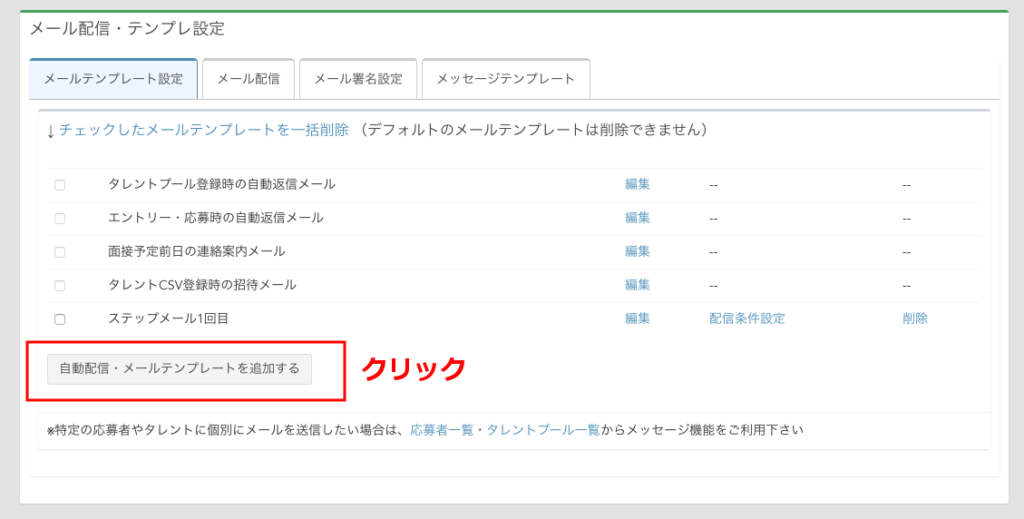Click 編集 next to ステップメール1回目
The image size is (1024, 519).
tap(637, 319)
